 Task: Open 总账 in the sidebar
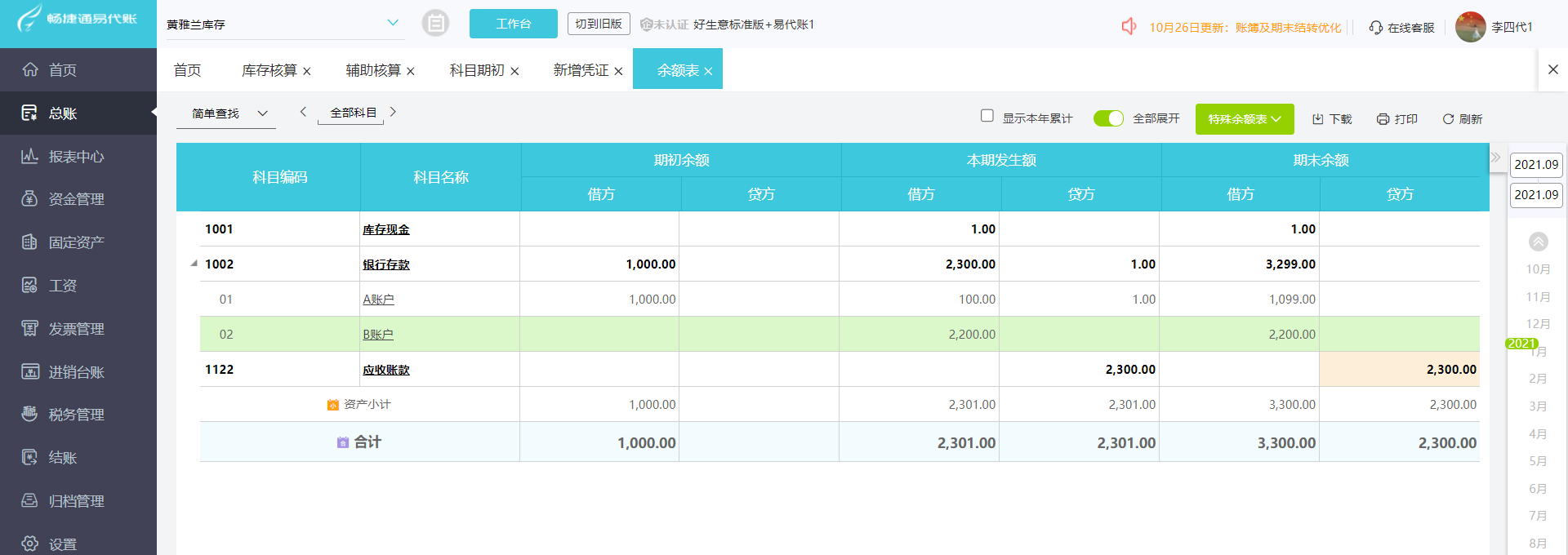[x=78, y=113]
